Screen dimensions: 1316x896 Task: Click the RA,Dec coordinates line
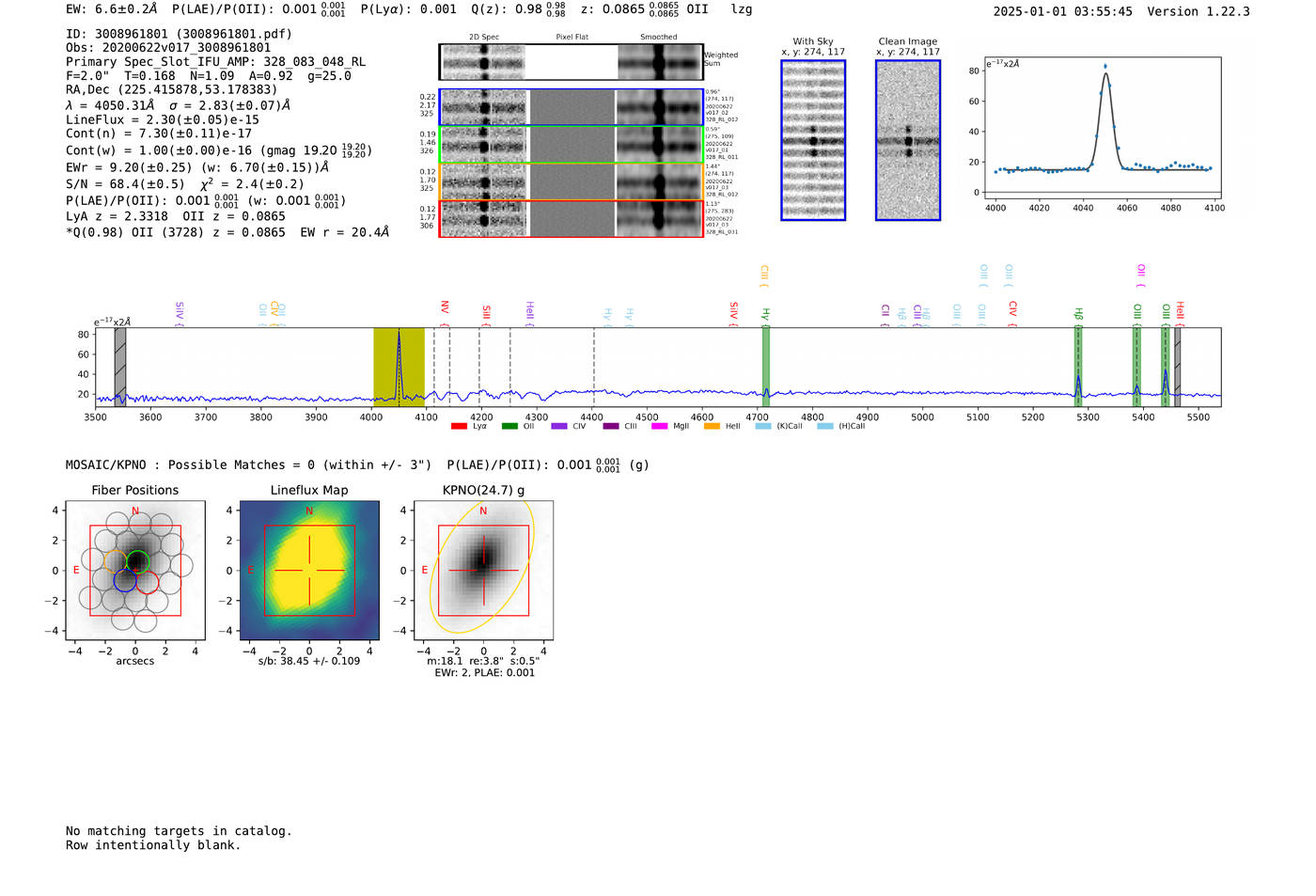(171, 89)
